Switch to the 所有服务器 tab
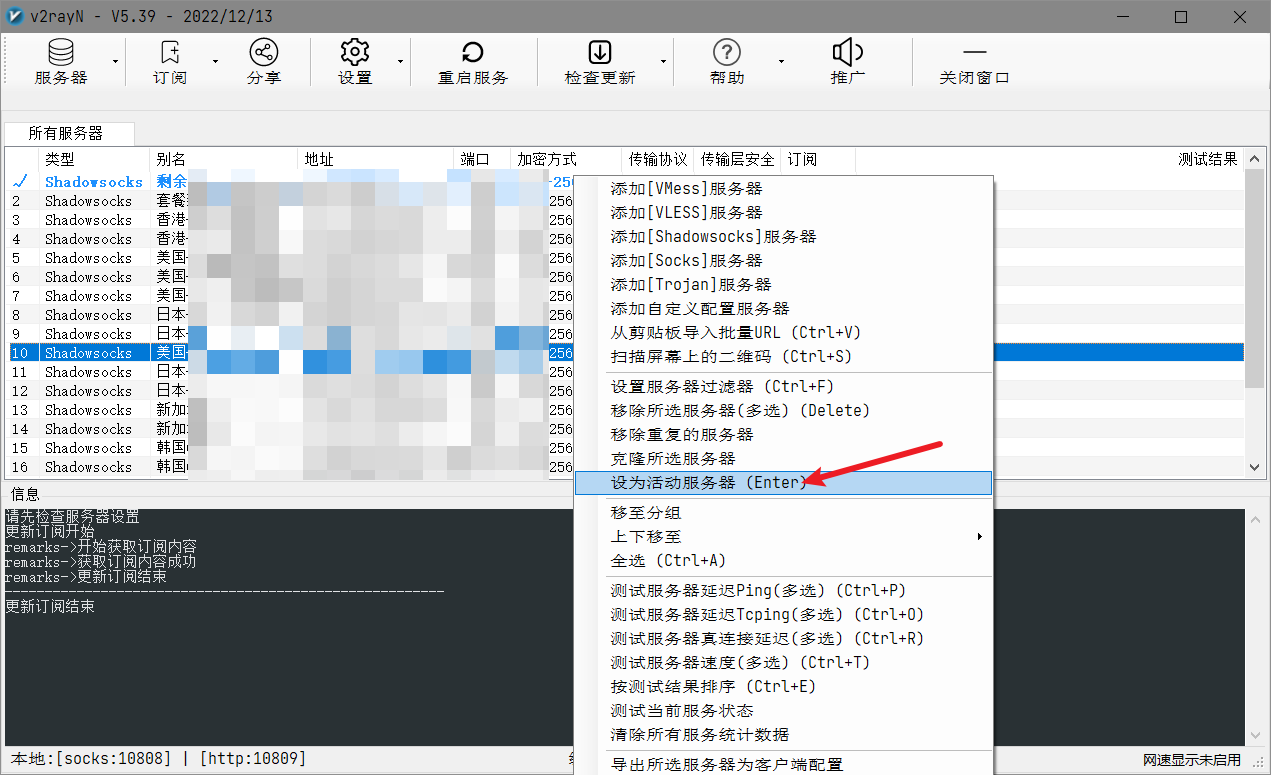 66,133
